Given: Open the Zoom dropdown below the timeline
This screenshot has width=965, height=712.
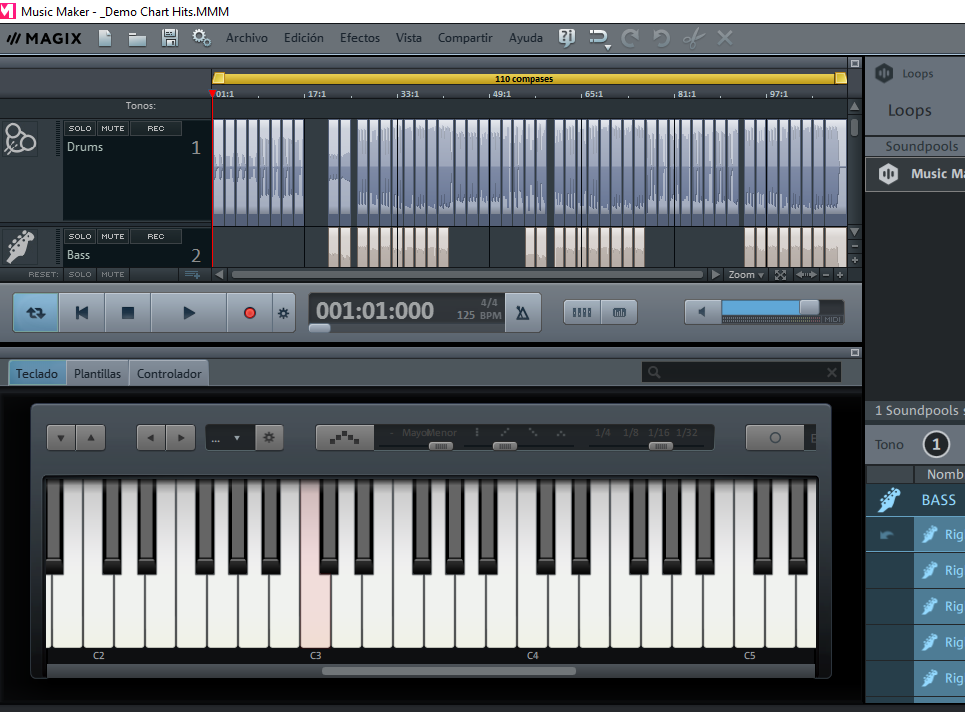Looking at the screenshot, I should (x=745, y=275).
